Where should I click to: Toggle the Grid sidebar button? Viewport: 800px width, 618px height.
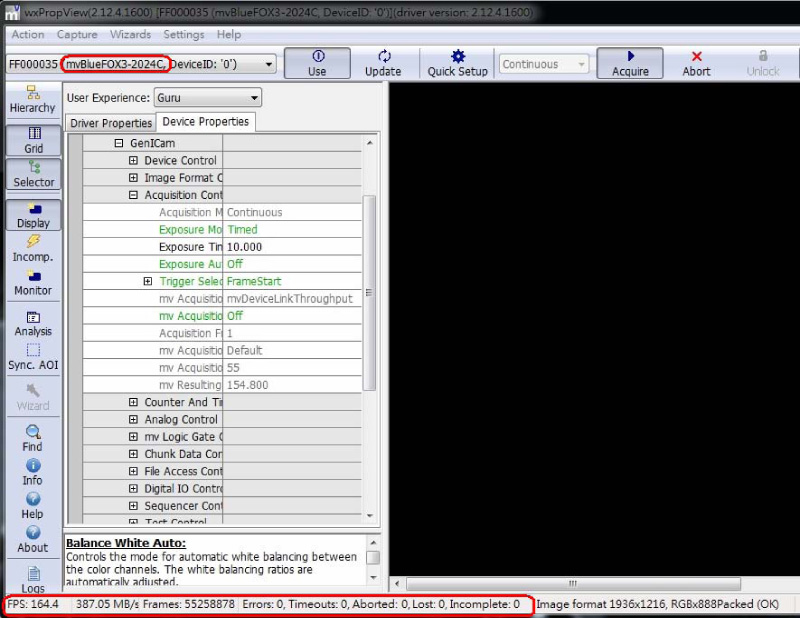click(33, 140)
